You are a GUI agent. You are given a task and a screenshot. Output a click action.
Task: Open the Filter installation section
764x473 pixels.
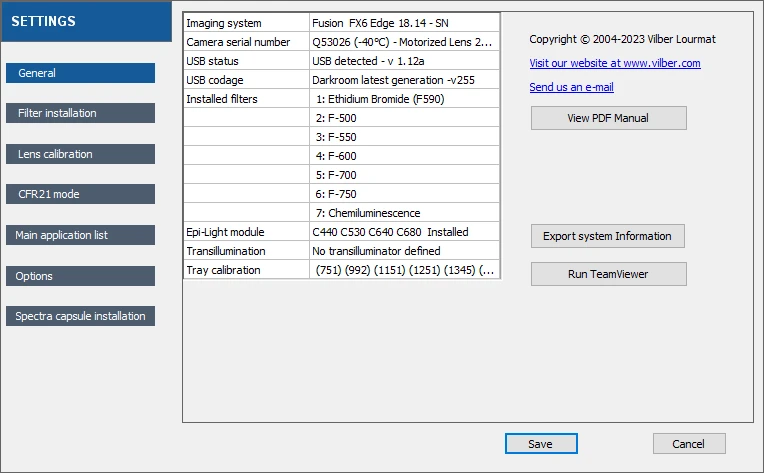(80, 113)
